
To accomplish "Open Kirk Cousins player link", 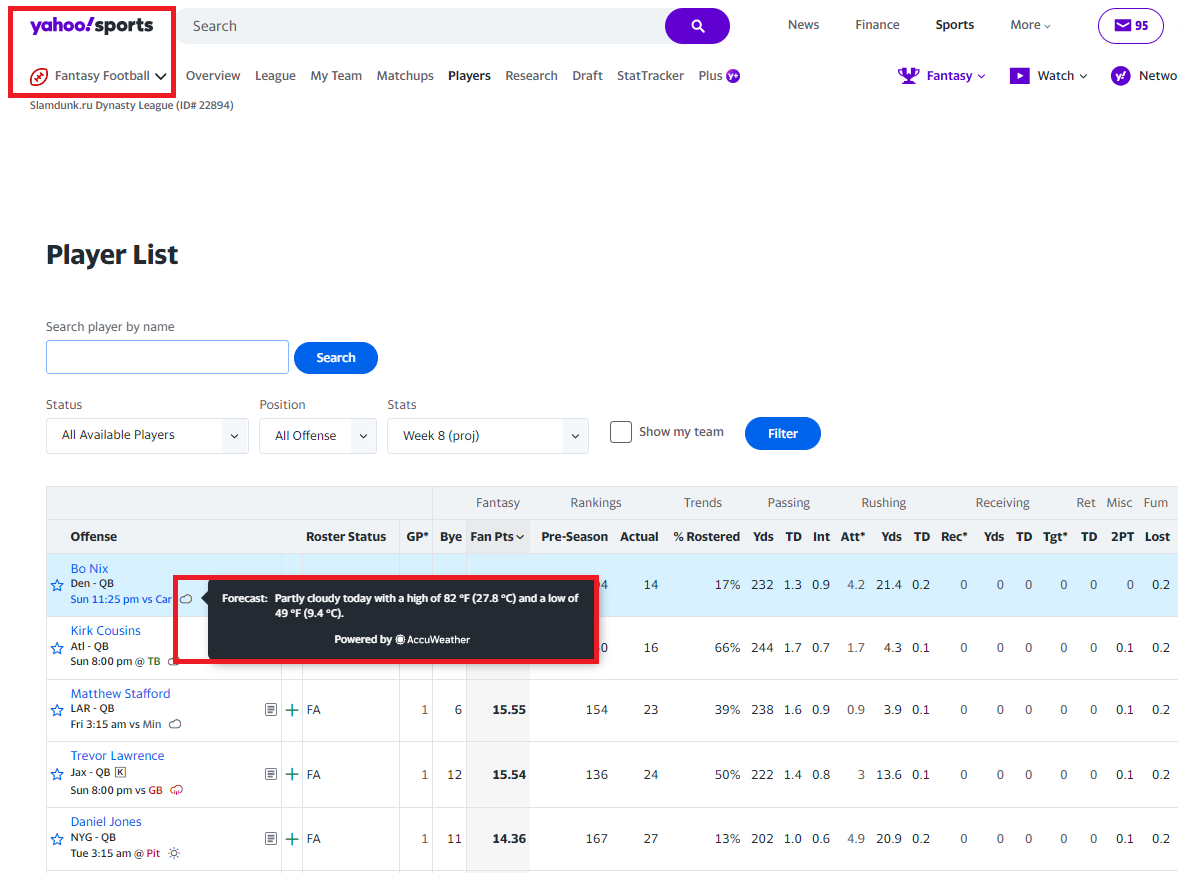I will (x=105, y=631).
